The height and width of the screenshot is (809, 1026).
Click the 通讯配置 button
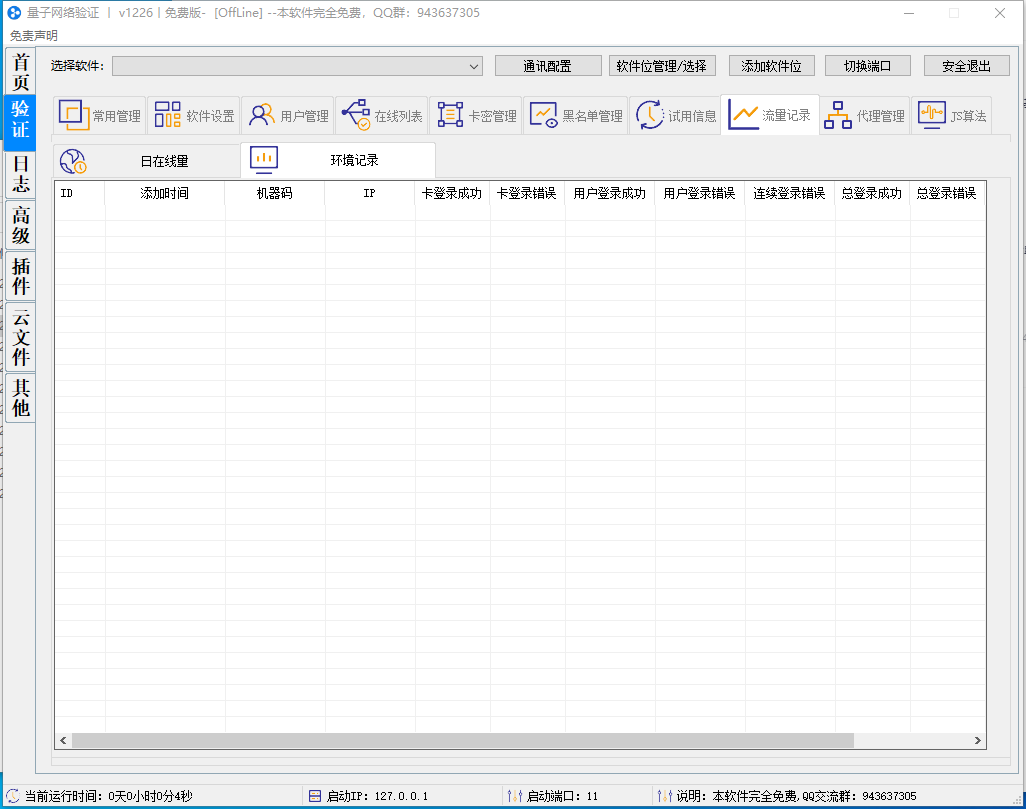pyautogui.click(x=547, y=65)
